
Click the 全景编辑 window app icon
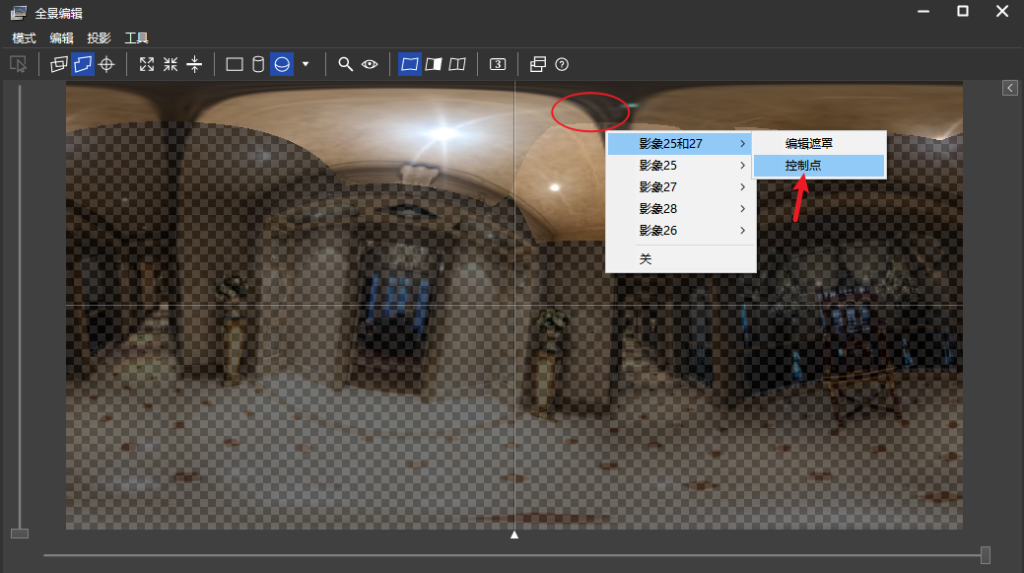(18, 12)
